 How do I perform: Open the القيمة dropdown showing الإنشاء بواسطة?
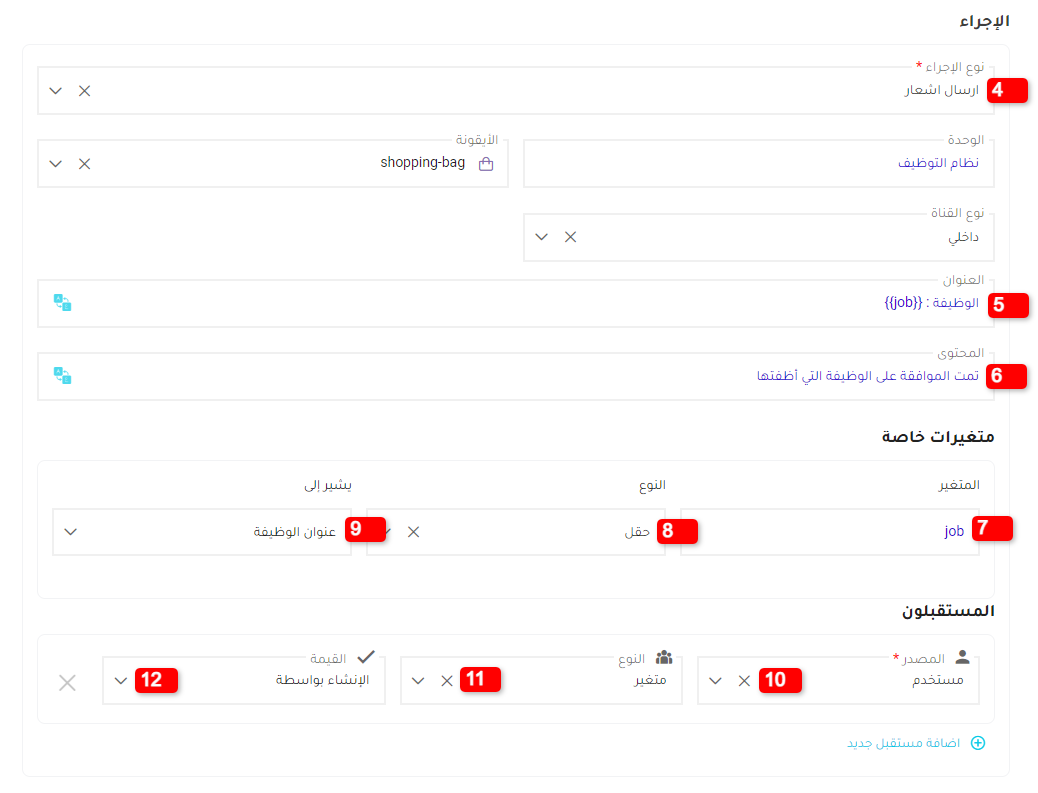coord(120,680)
